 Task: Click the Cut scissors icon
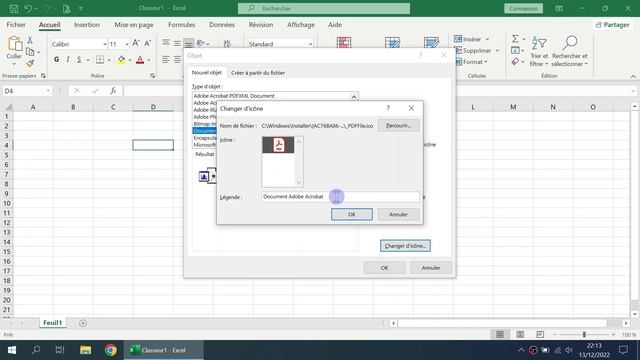point(30,40)
